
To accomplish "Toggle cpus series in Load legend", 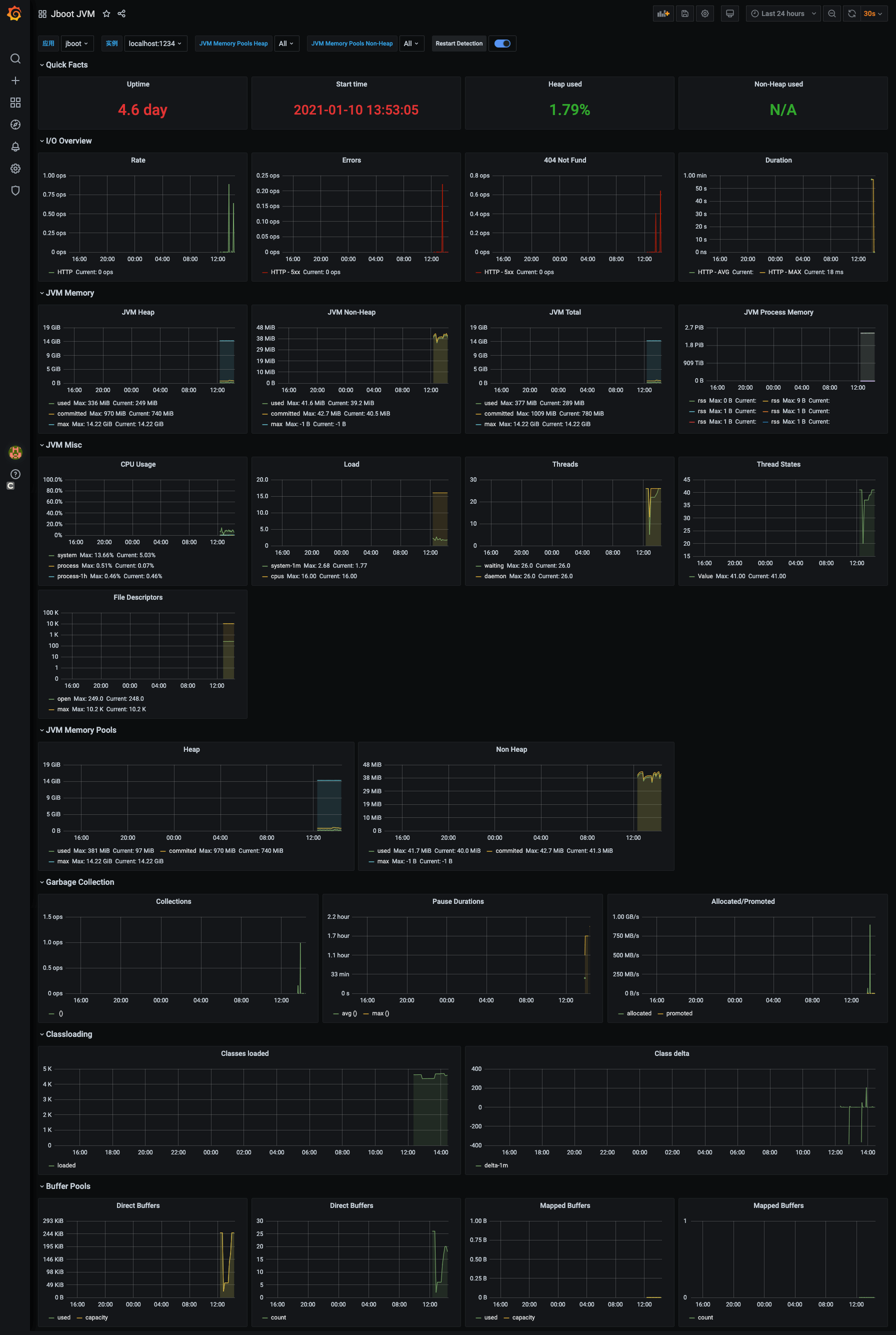I will point(277,576).
